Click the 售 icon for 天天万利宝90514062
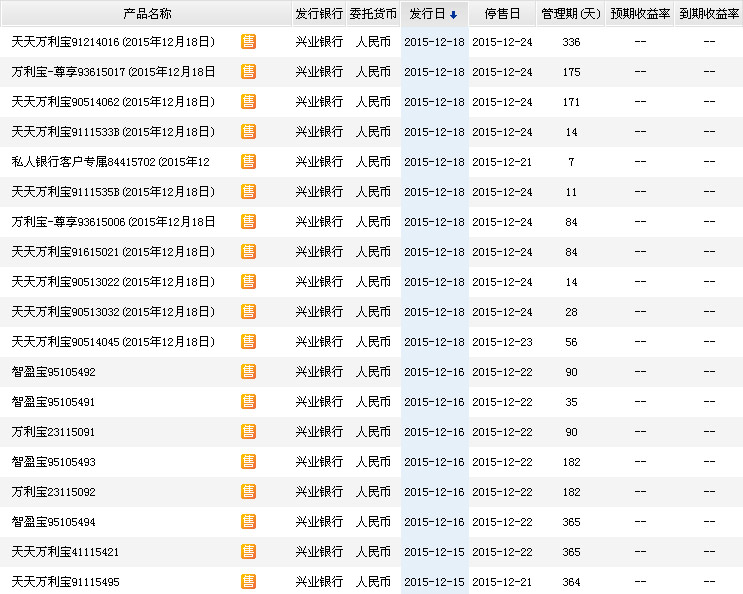This screenshot has height=594, width=743. (248, 101)
